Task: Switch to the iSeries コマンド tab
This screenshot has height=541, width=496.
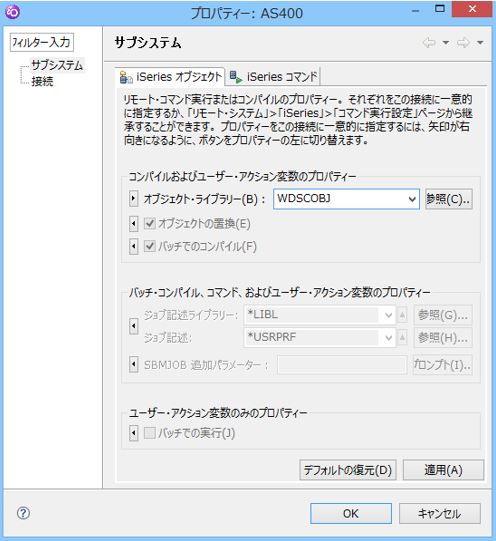Action: pos(273,77)
